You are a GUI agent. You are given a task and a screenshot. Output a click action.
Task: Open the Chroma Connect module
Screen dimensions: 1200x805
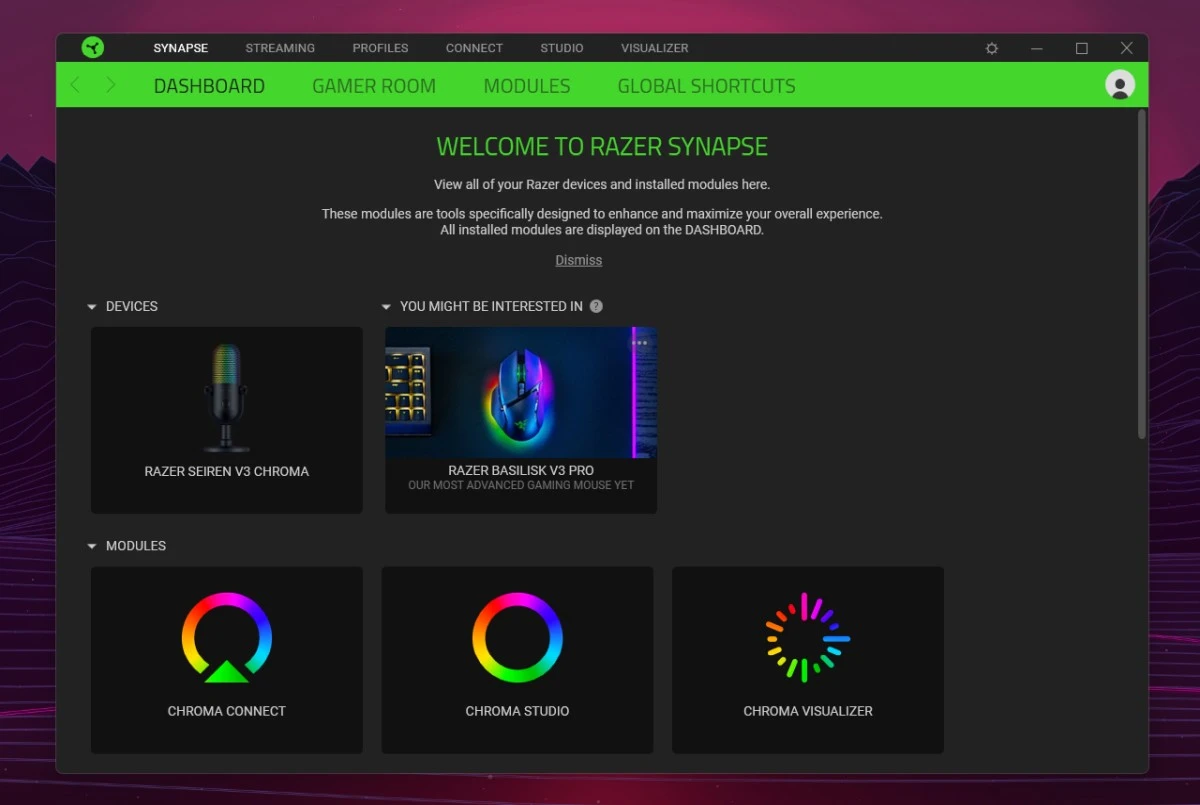click(227, 659)
